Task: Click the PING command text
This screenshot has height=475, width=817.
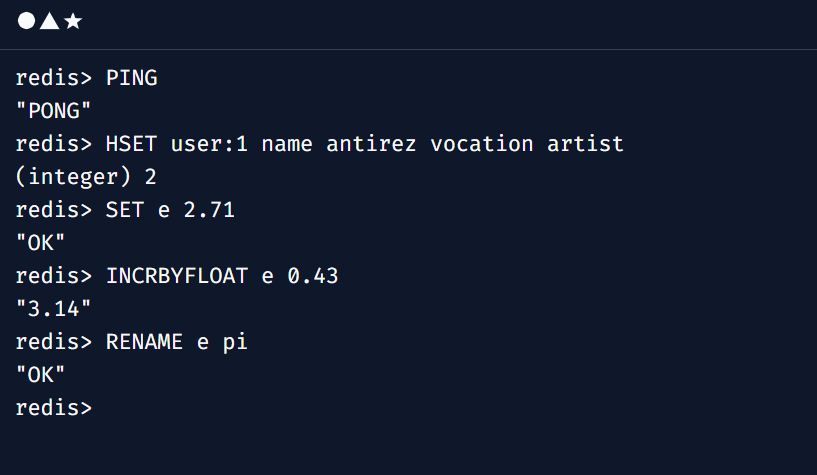Action: point(131,78)
